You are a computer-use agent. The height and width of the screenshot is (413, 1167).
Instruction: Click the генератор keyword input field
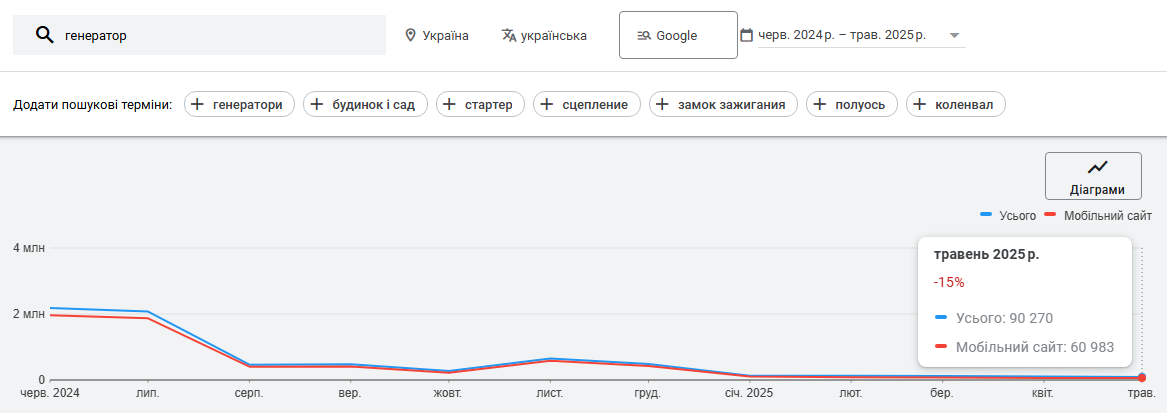coord(199,35)
